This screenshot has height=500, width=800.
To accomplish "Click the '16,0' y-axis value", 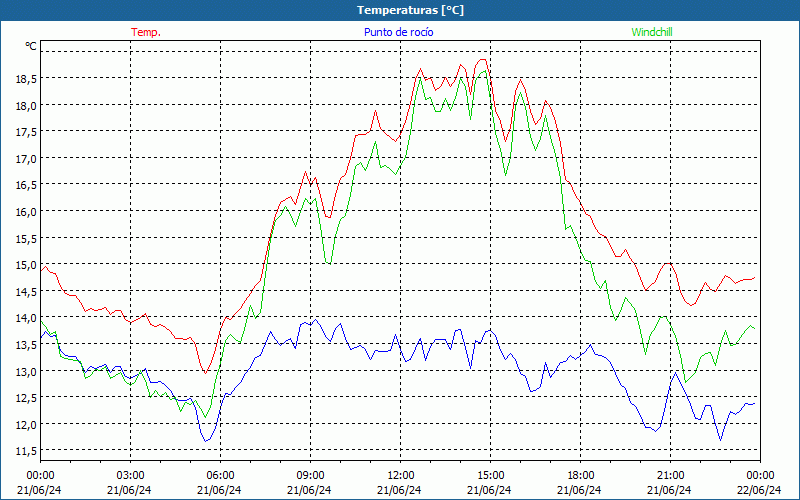I will point(26,212).
